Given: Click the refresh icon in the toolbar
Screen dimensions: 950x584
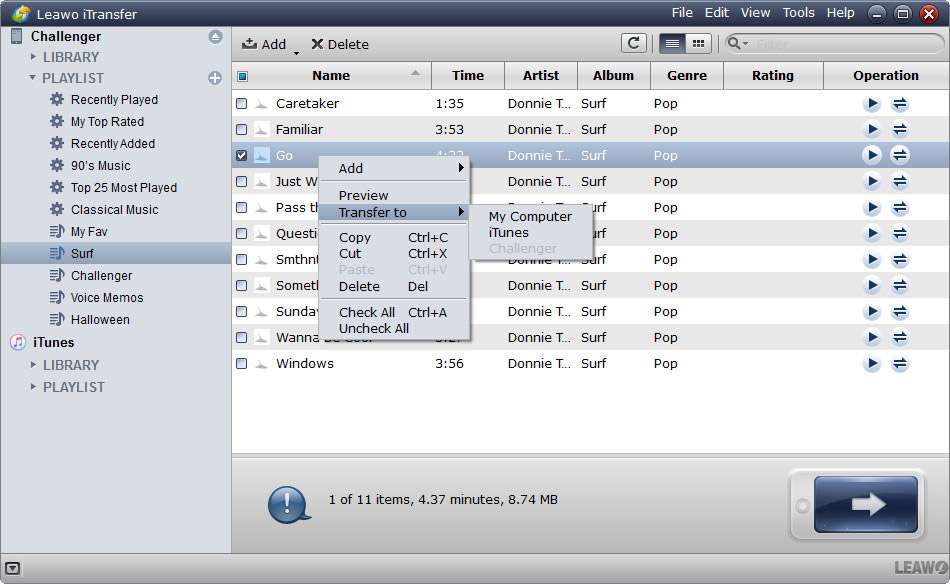Looking at the screenshot, I should (x=633, y=43).
